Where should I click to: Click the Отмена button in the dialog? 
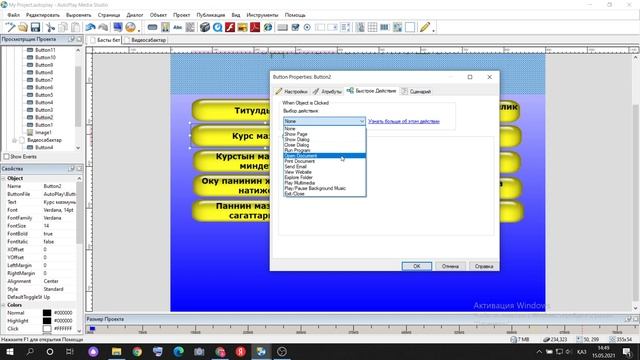coord(450,266)
